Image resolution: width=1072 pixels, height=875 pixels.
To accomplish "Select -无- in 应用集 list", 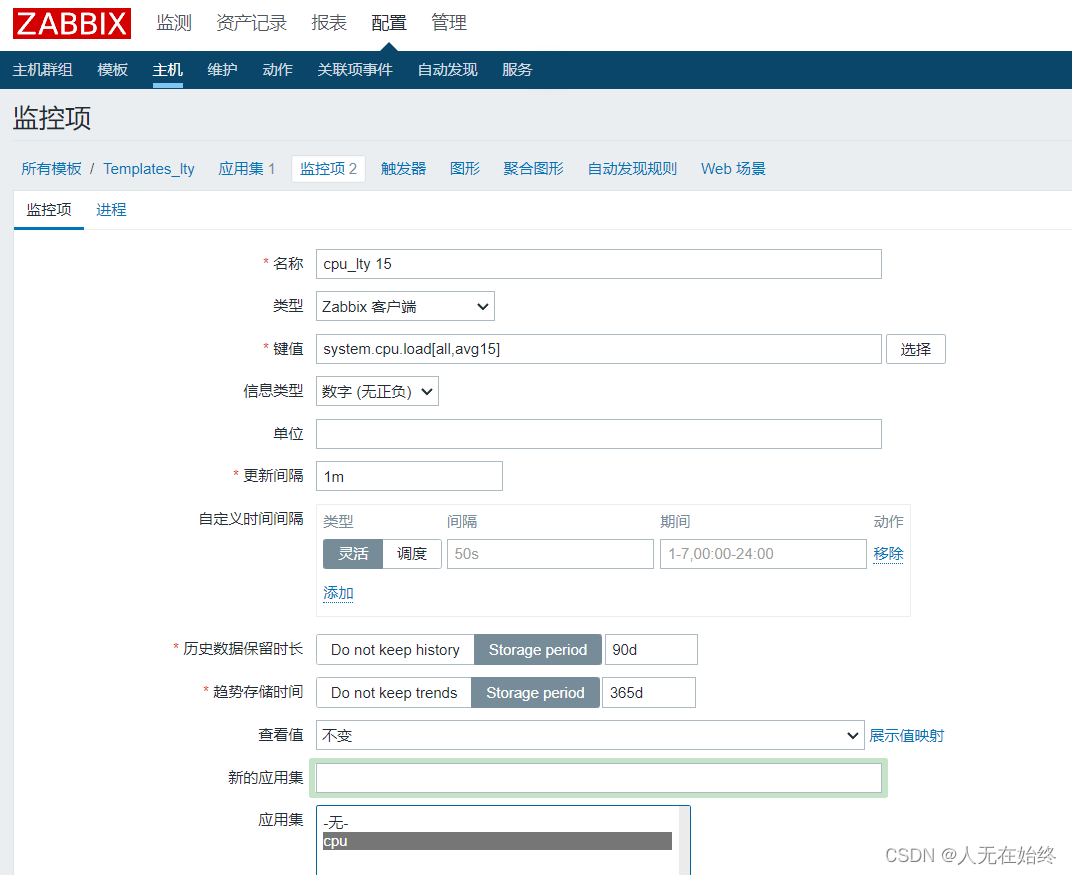I will (498, 823).
